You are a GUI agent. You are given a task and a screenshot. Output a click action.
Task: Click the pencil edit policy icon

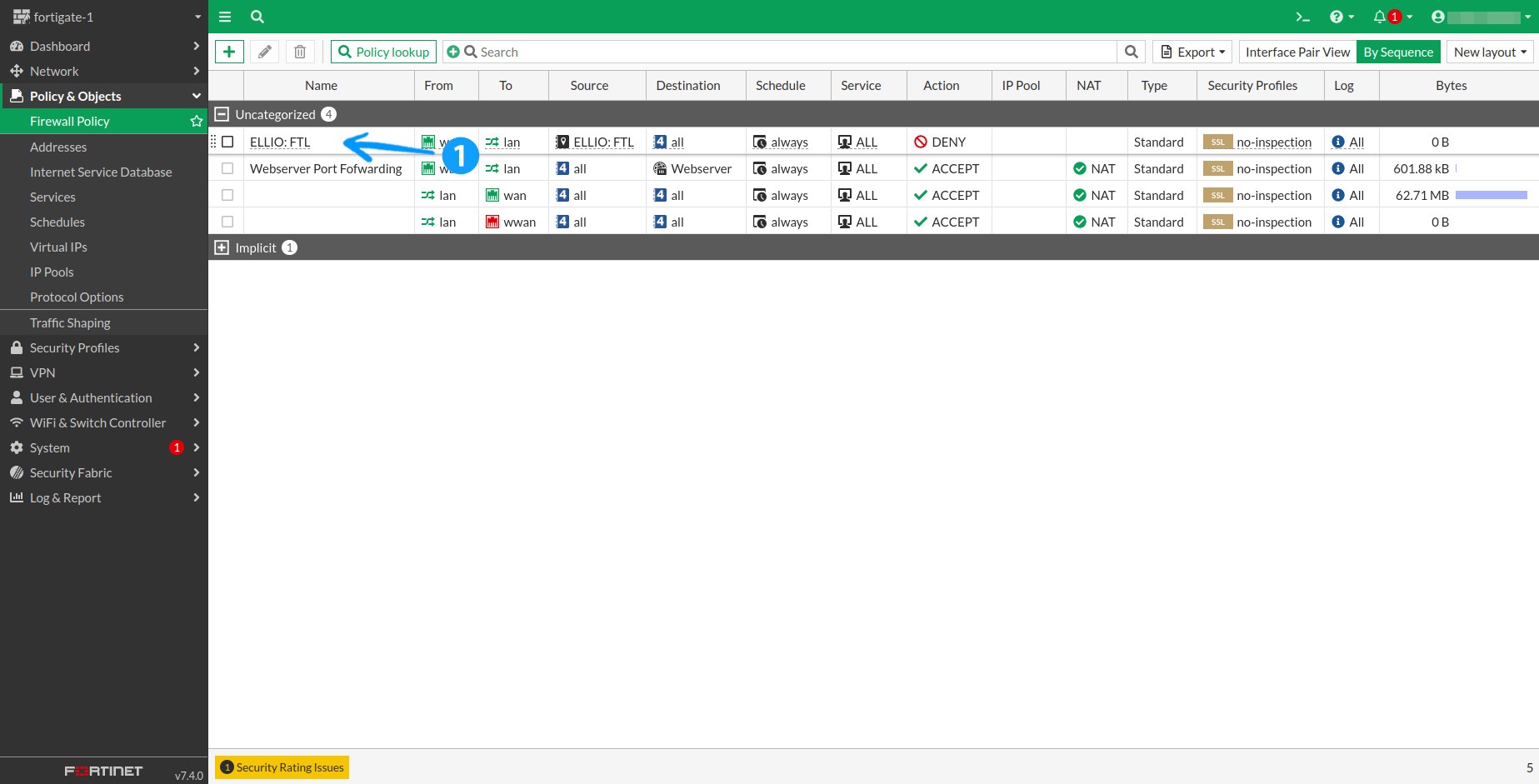[265, 52]
